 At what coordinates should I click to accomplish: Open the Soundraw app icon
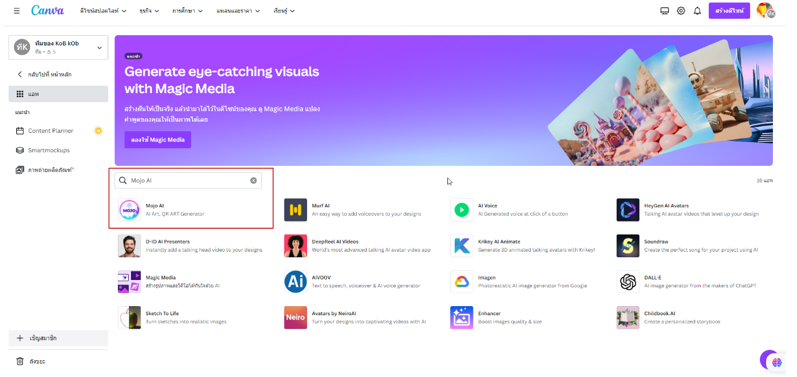pyautogui.click(x=628, y=246)
